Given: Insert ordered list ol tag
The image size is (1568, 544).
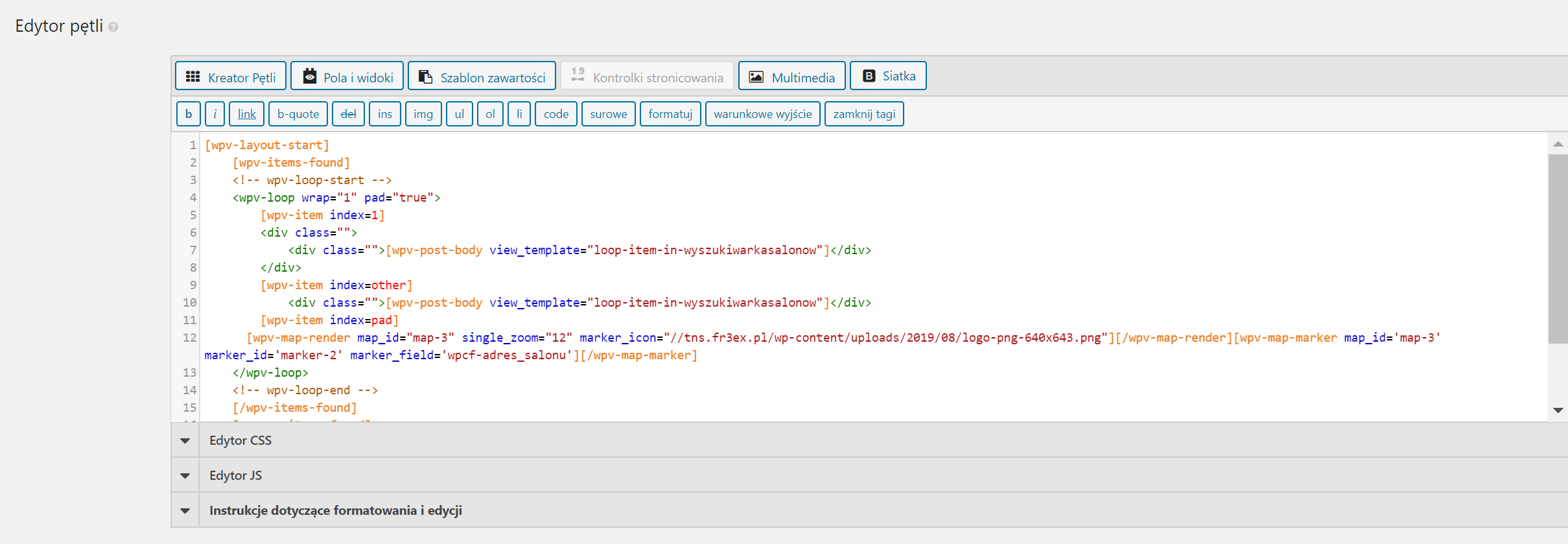Looking at the screenshot, I should 490,114.
